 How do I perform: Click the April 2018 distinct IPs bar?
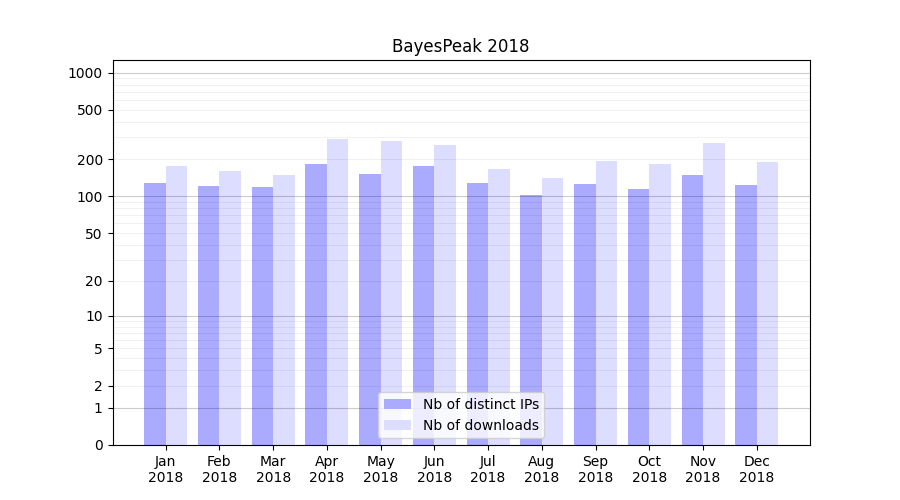pos(316,304)
